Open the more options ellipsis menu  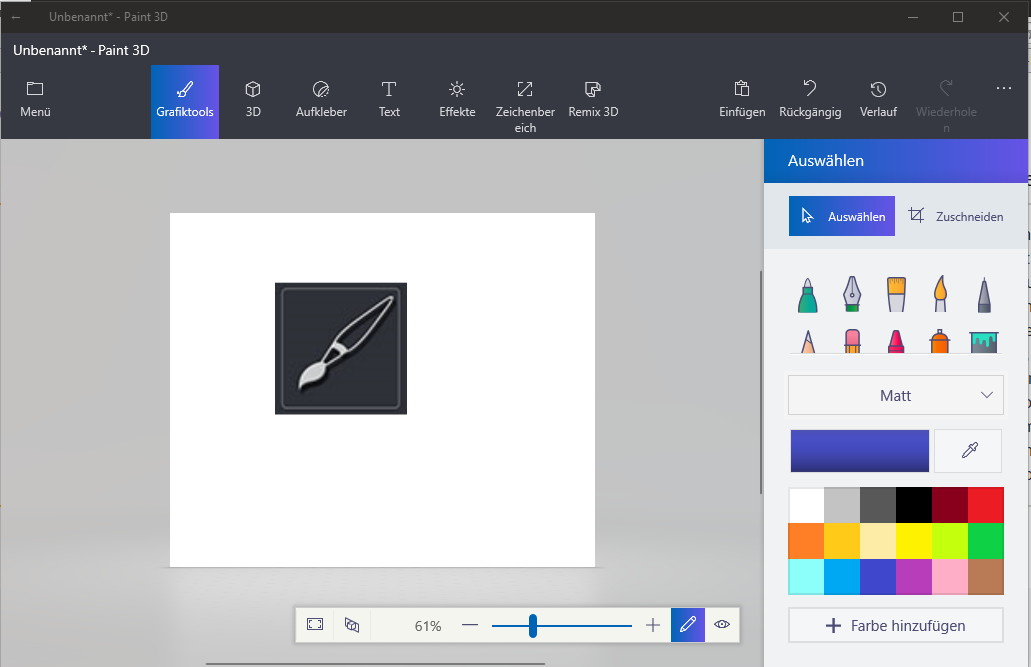[x=1003, y=88]
